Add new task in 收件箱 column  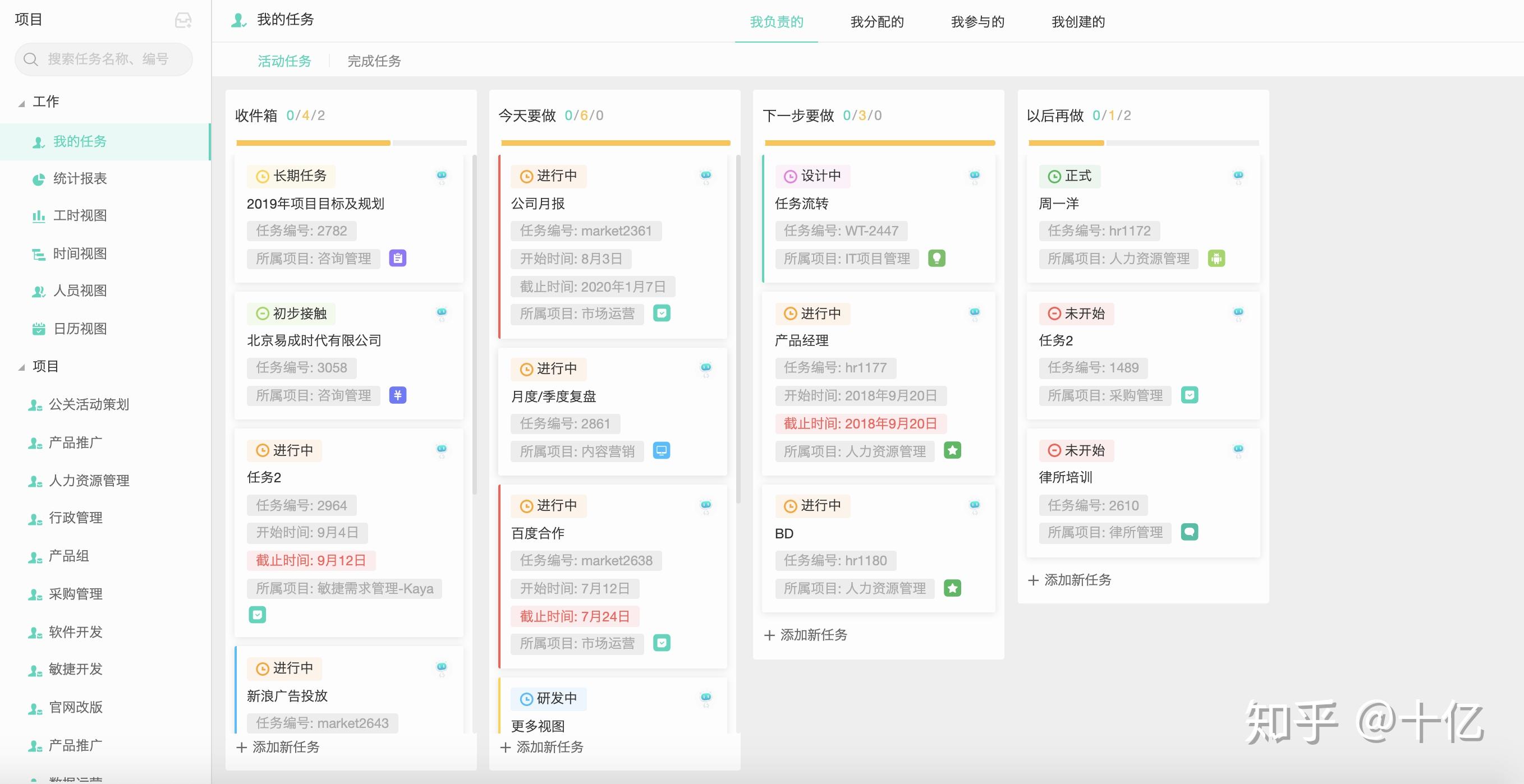[278, 748]
